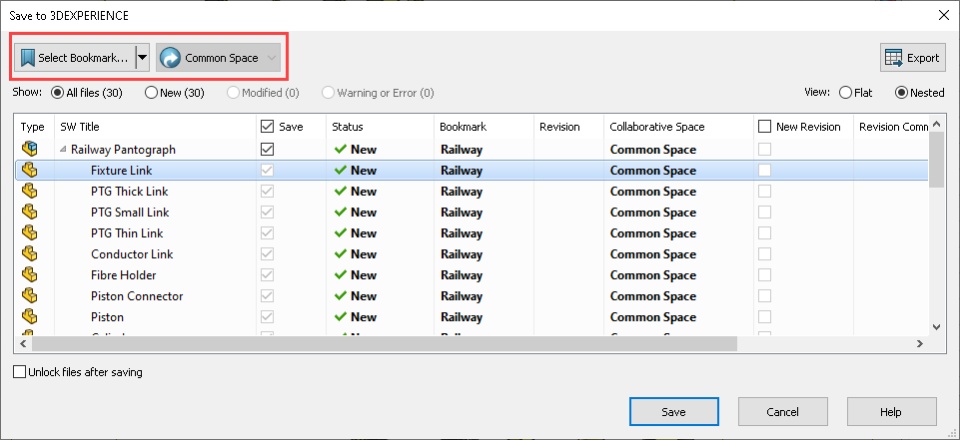Select the Flat view radio button
The width and height of the screenshot is (960, 440).
coord(847,93)
